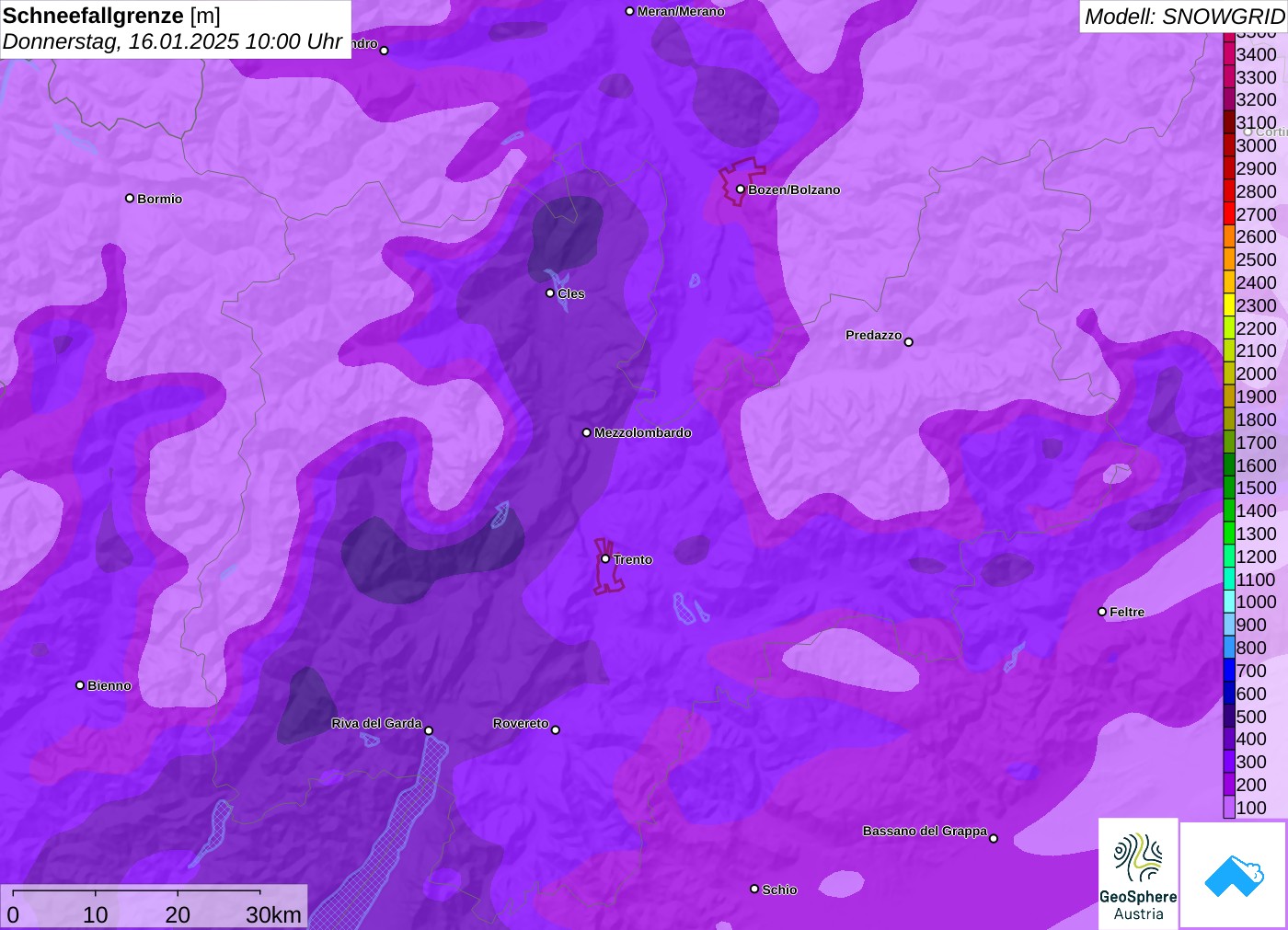Click the Rovereto city label

coord(521,723)
